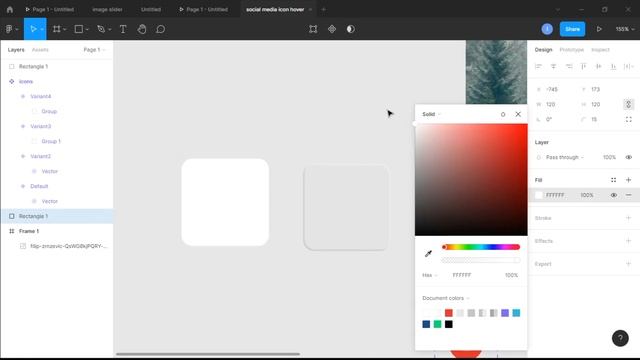Toggle layer visibility eye in Layer section
This screenshot has height=360, width=640.
629,157
